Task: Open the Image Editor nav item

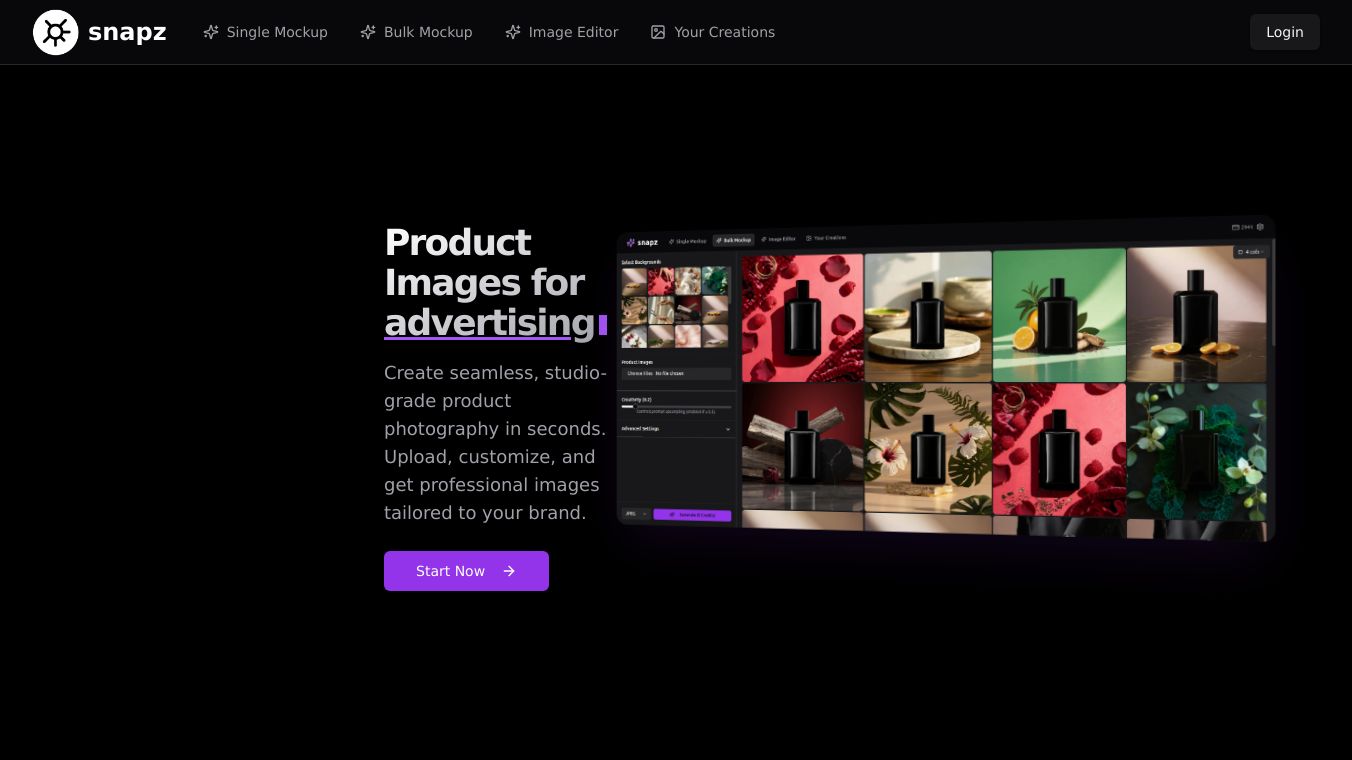Action: point(562,32)
